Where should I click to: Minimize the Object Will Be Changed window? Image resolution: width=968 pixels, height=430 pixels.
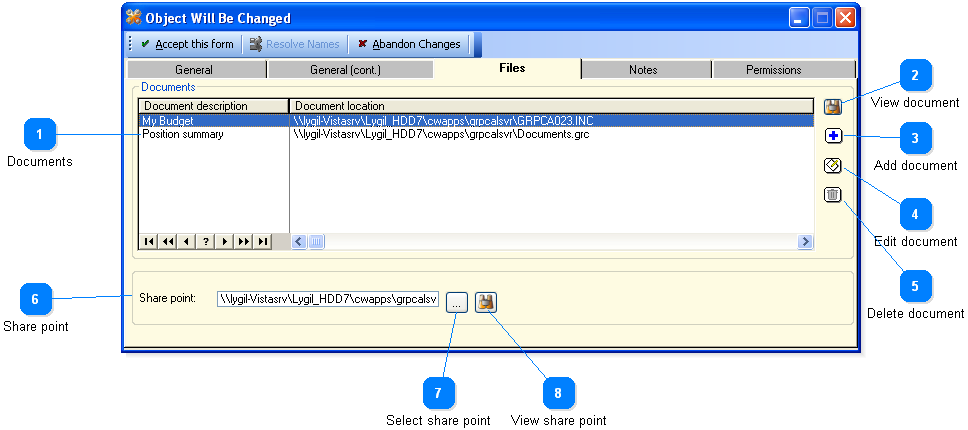click(799, 18)
